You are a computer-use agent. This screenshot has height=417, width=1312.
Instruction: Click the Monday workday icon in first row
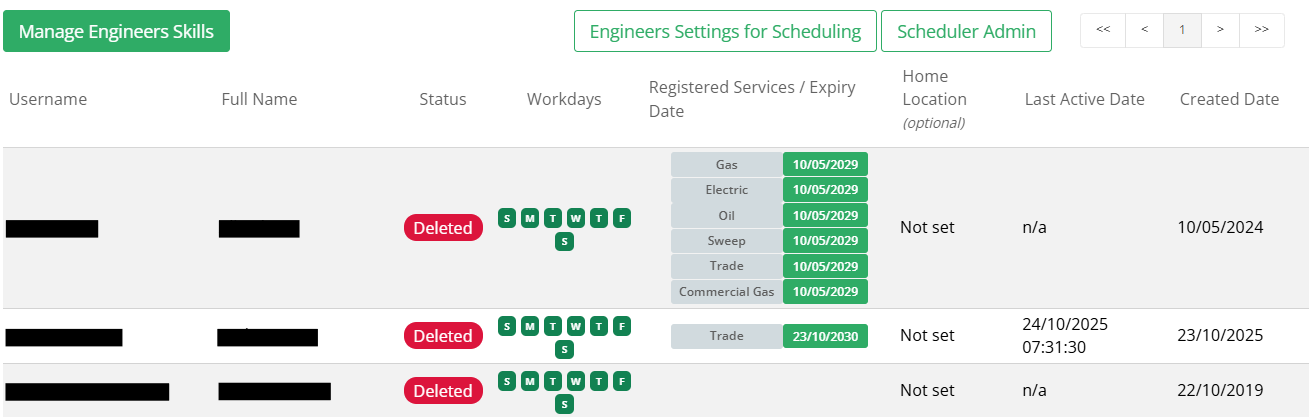pyautogui.click(x=529, y=218)
